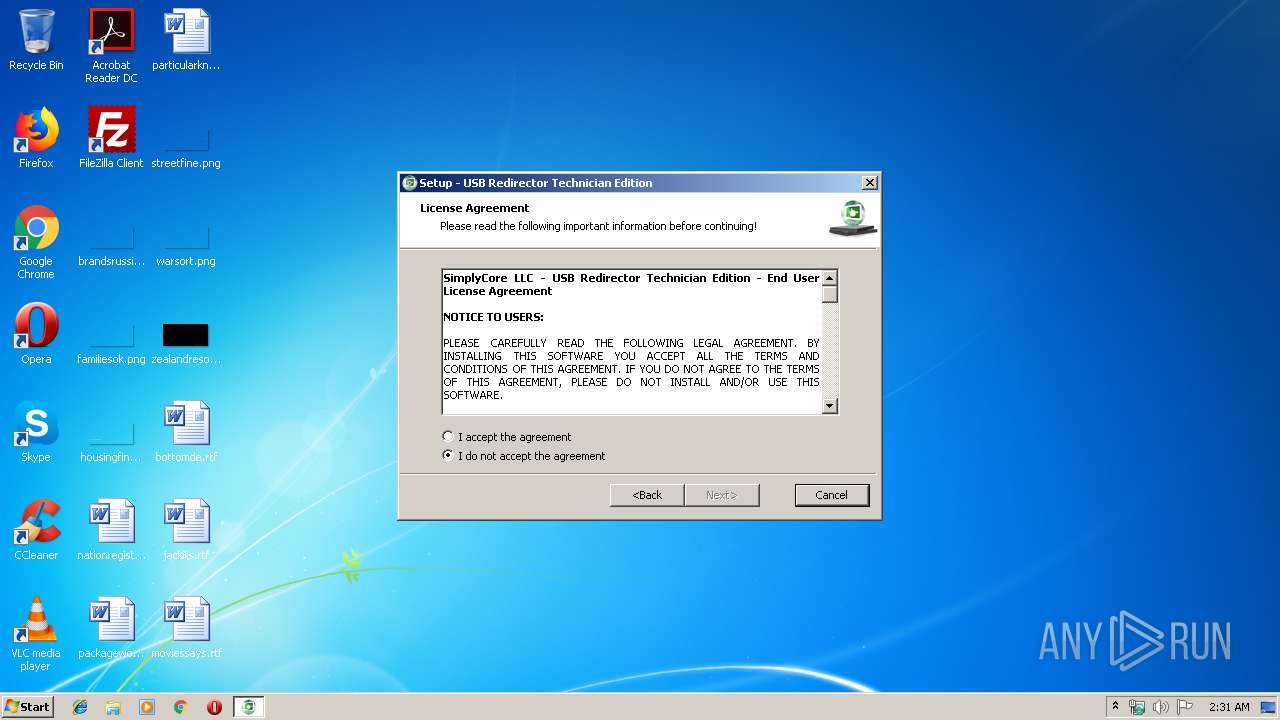Open the jackits.rtf document
Viewport: 1280px width, 720px height.
pos(186,530)
